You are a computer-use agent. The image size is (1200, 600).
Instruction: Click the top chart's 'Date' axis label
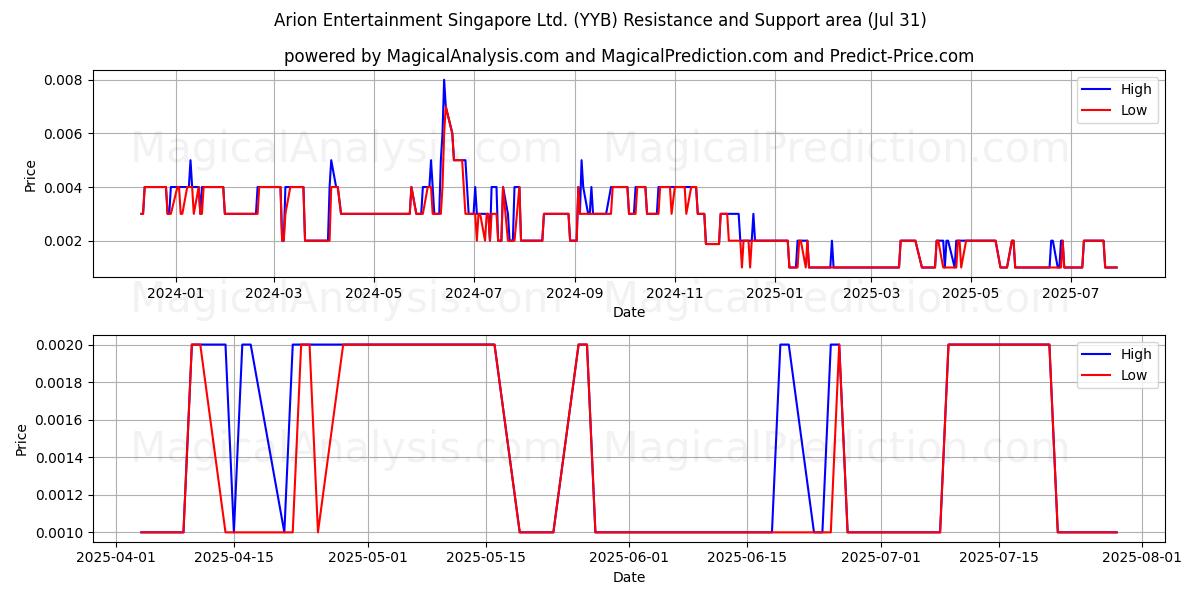[629, 312]
